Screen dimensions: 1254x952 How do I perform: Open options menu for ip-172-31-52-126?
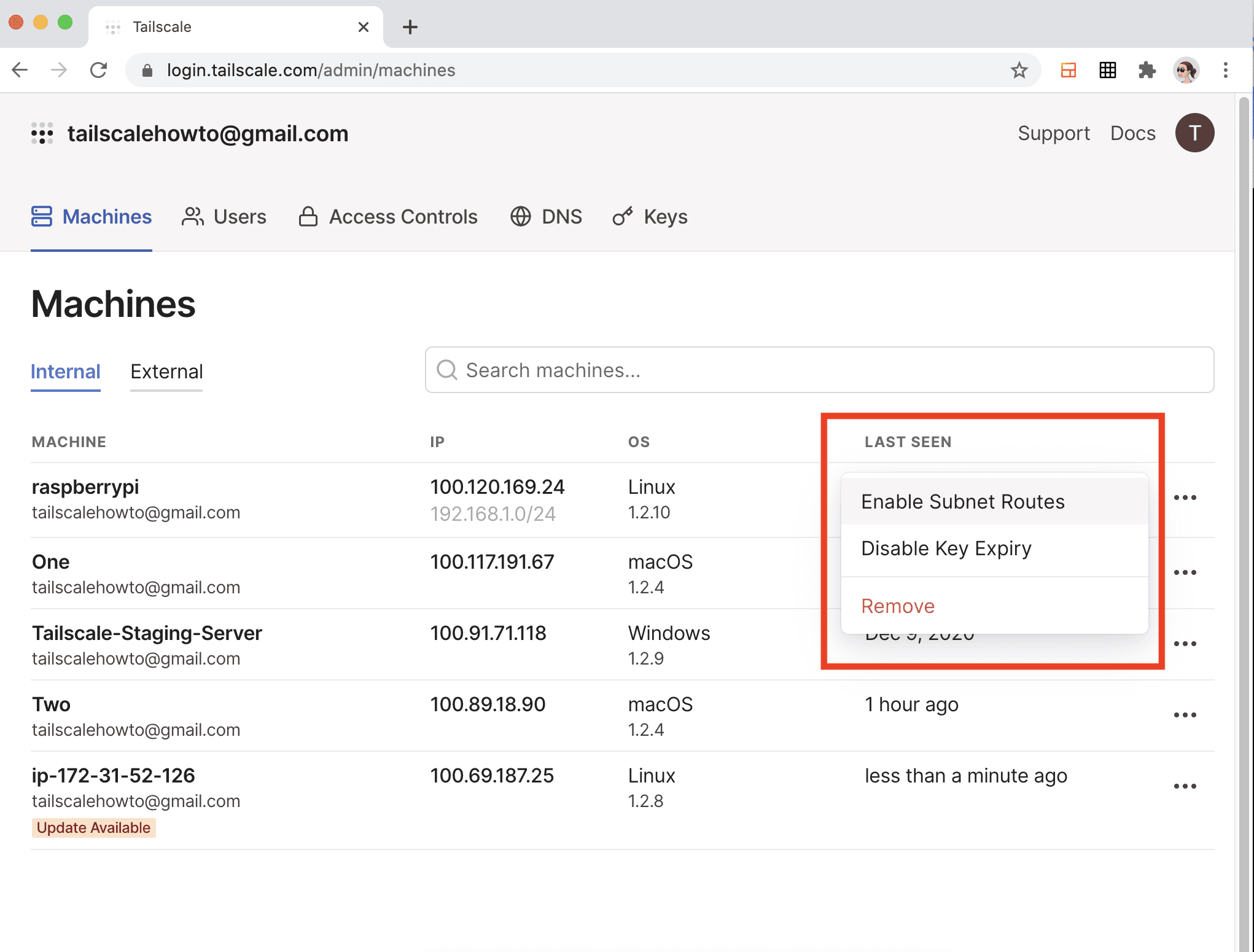[x=1185, y=786]
